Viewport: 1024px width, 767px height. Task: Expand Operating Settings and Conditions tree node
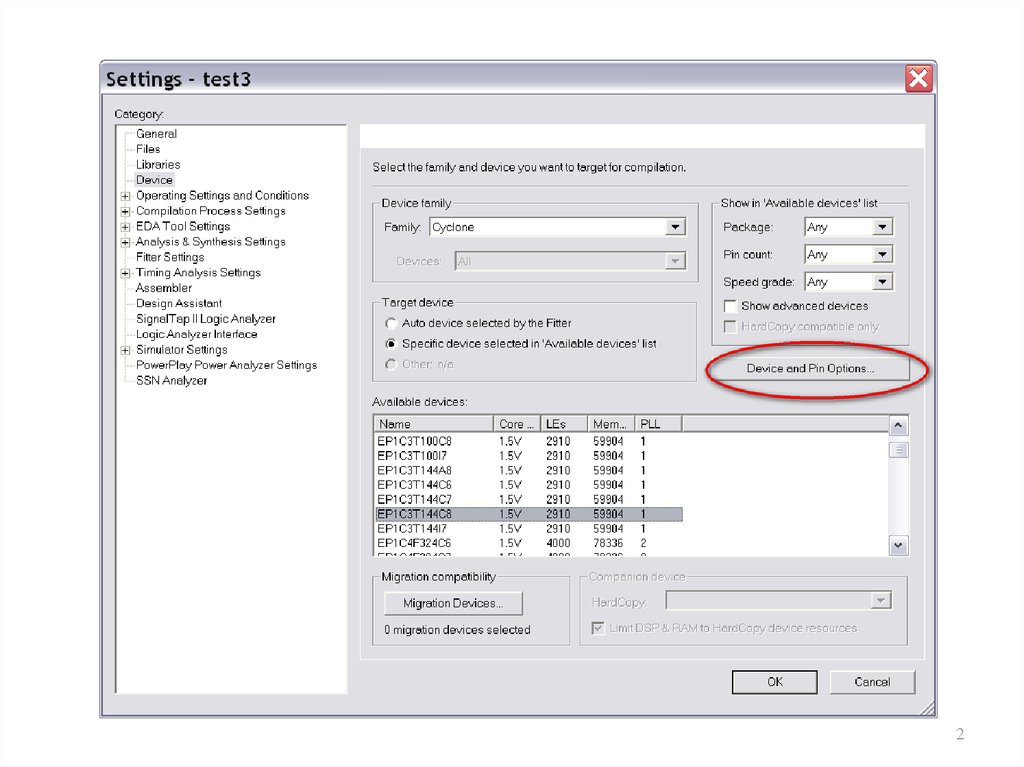[x=125, y=196]
